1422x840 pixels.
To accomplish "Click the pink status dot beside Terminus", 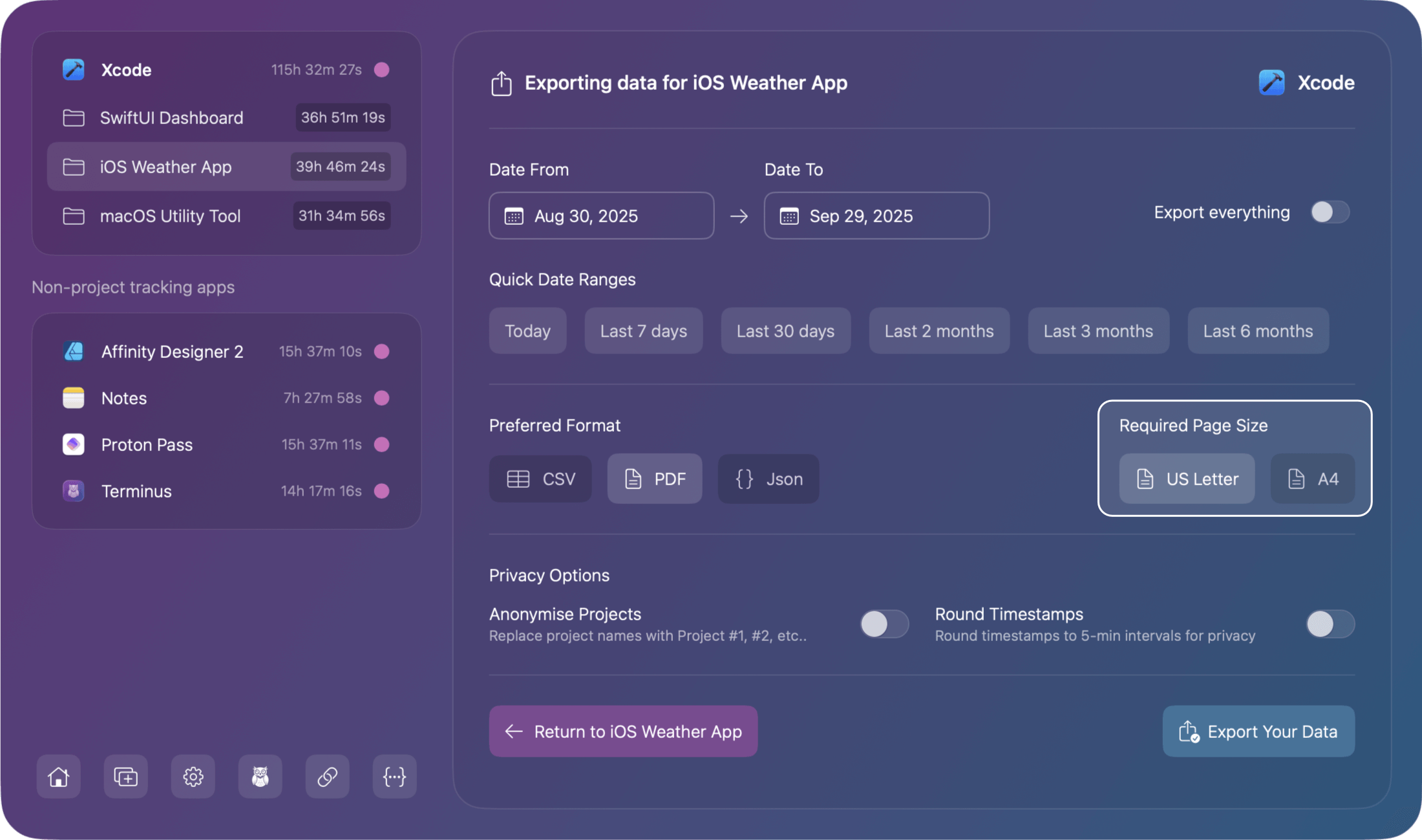I will coord(382,491).
